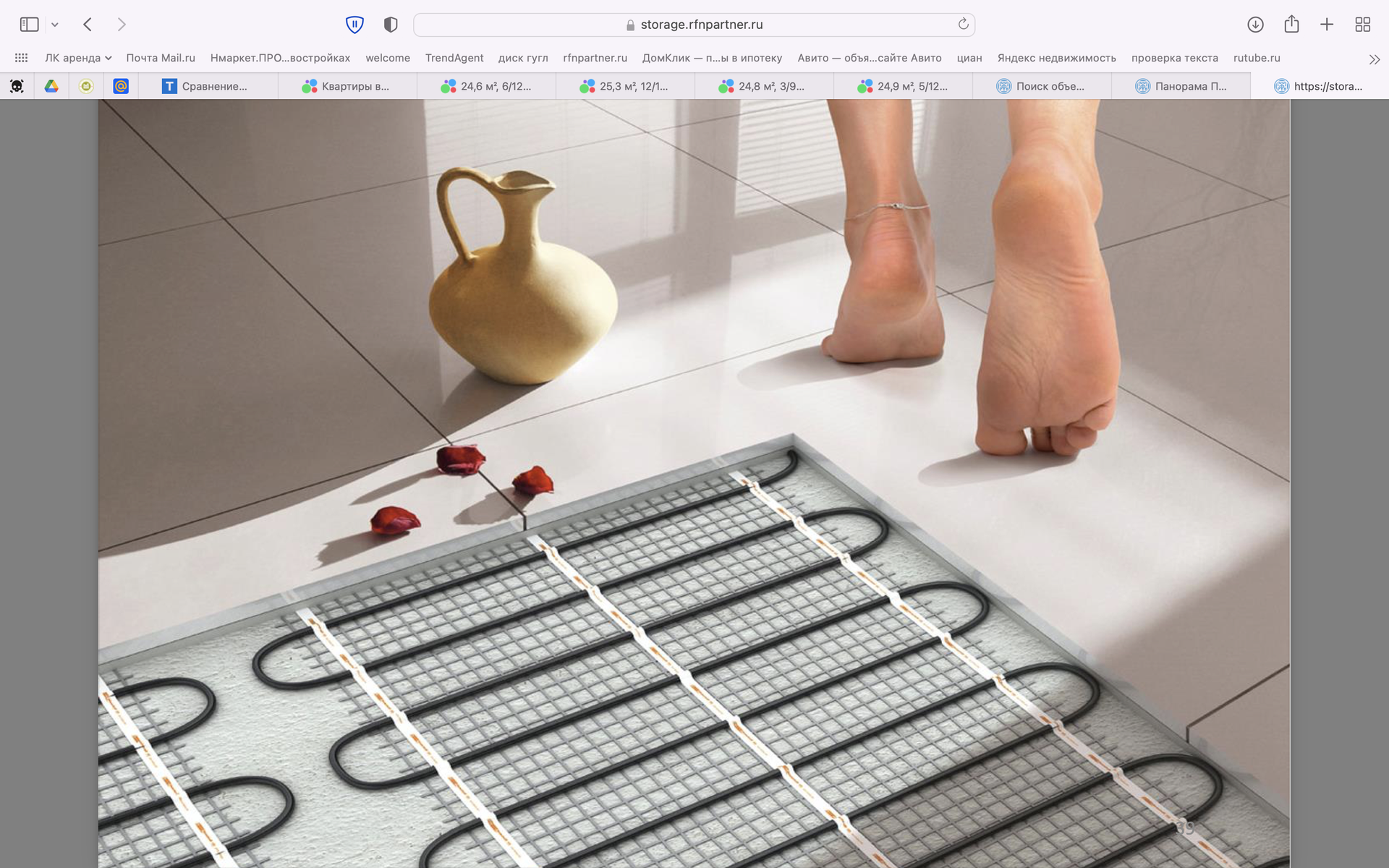Select the Панорама П... tab
Image resolution: width=1389 pixels, height=868 pixels.
(x=1181, y=86)
